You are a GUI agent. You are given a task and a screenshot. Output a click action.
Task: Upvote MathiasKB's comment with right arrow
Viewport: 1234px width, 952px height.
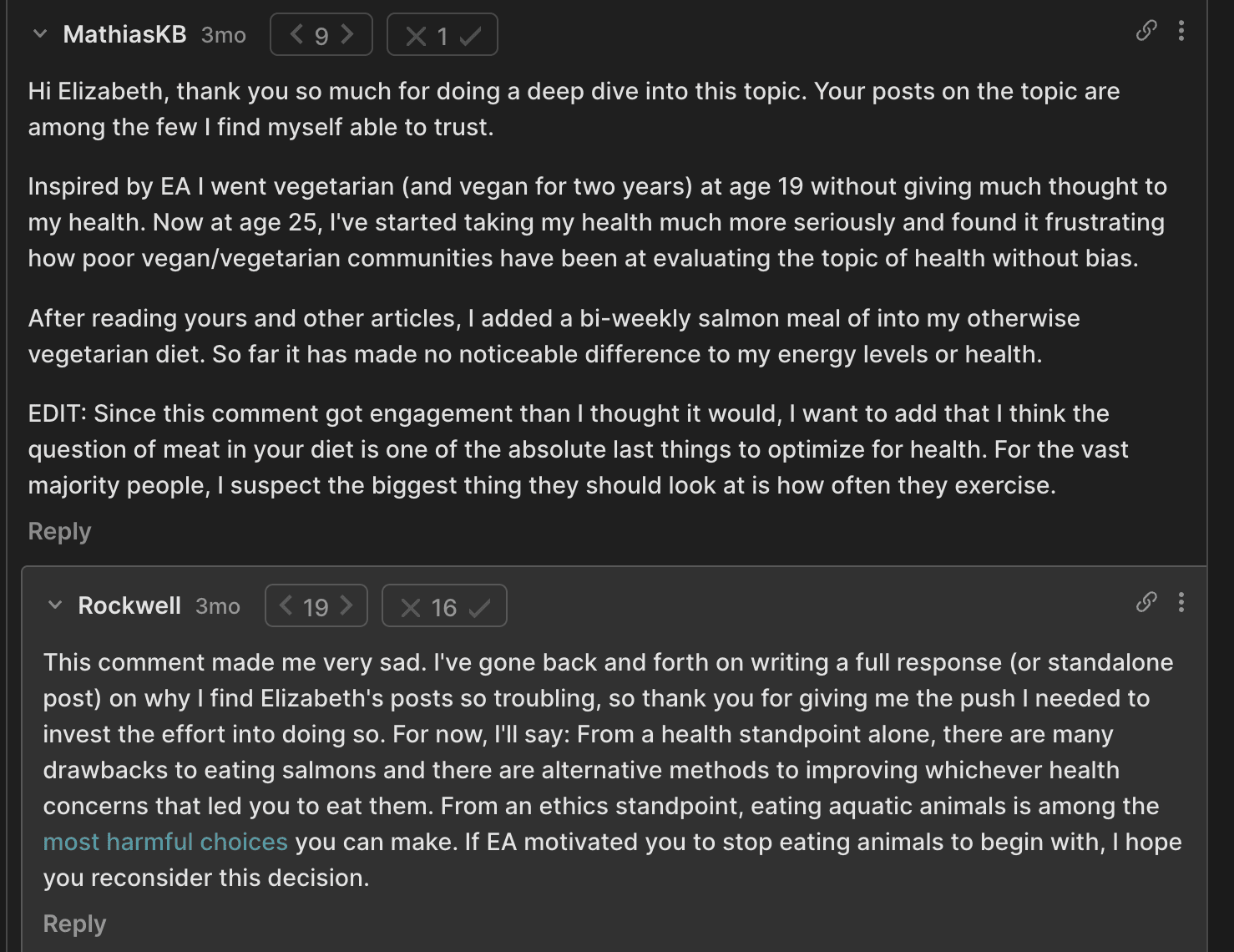[x=347, y=34]
